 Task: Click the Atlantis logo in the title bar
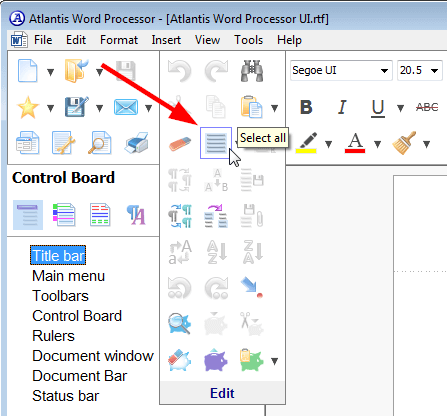tap(17, 18)
